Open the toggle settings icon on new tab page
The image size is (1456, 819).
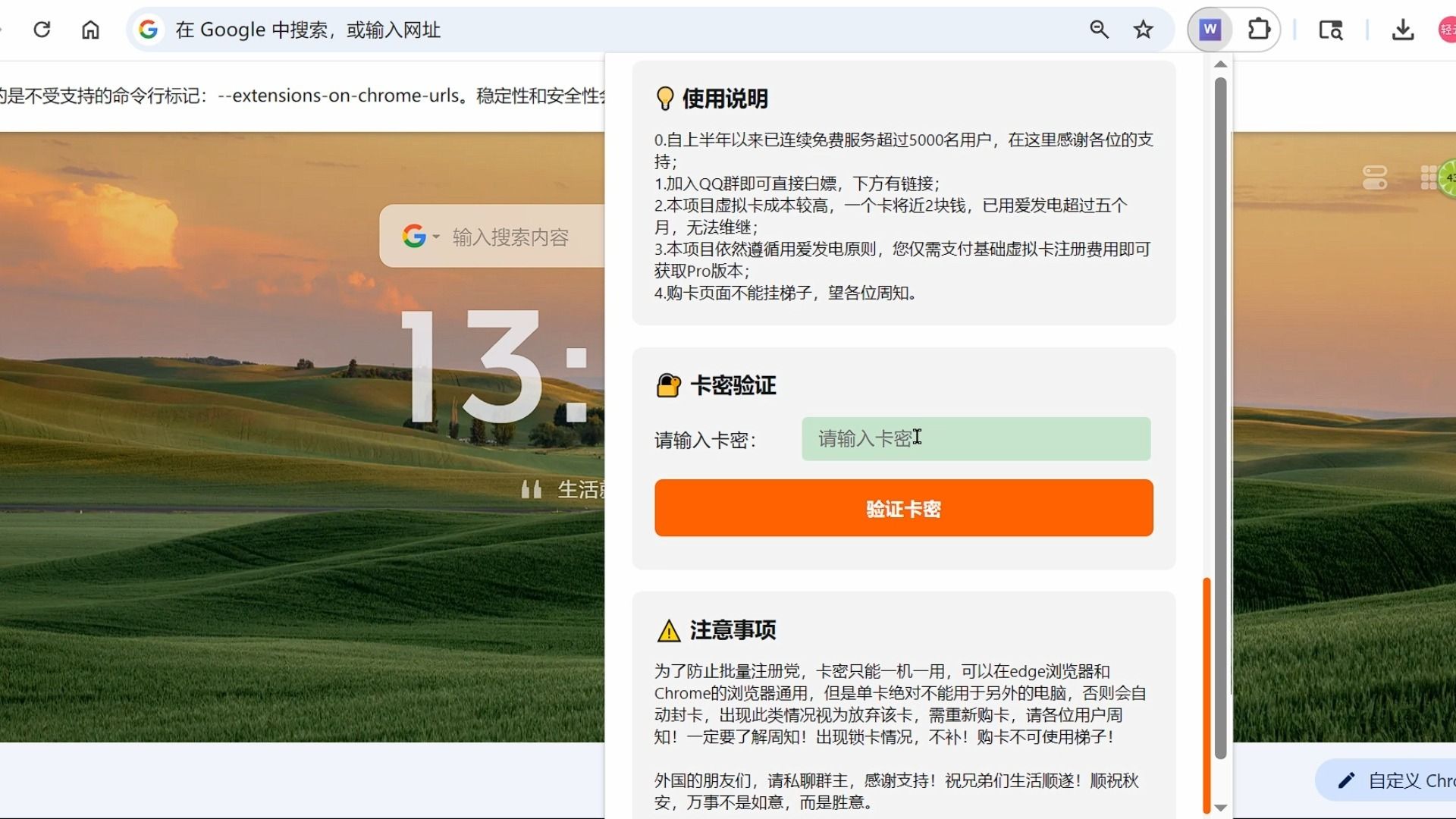tap(1374, 177)
